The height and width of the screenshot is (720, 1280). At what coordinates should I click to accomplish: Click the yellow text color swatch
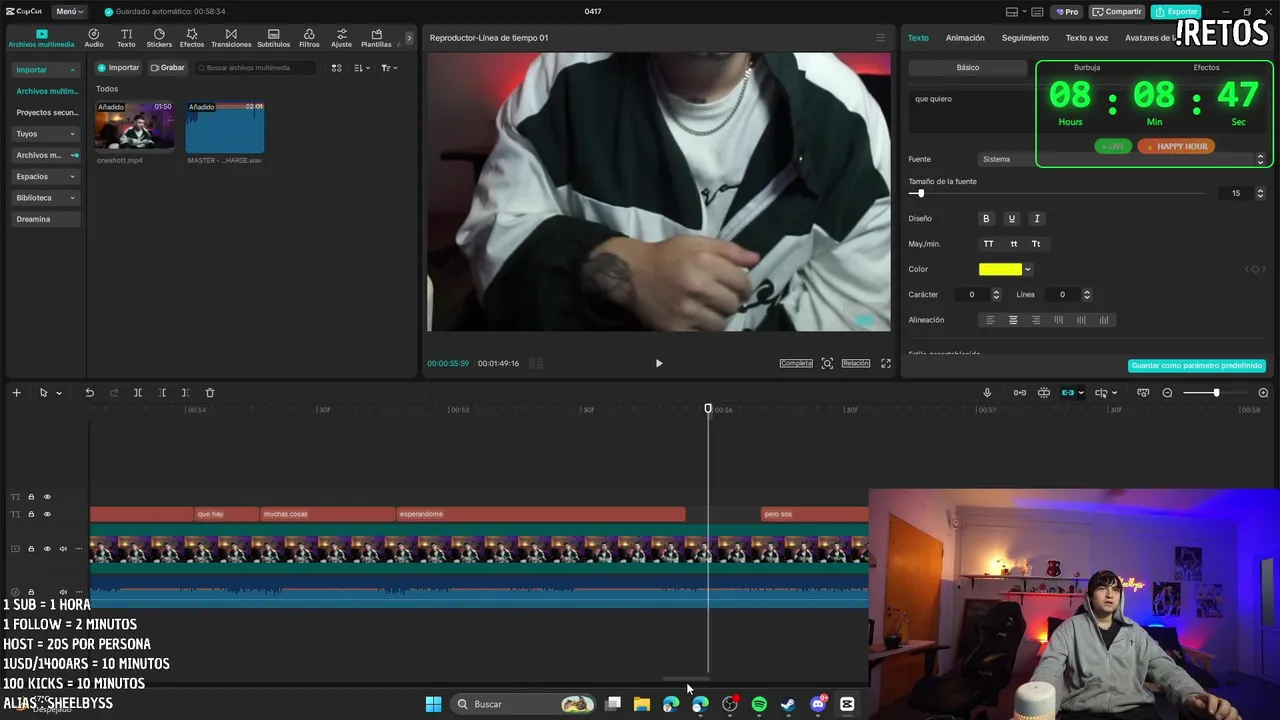(1000, 269)
